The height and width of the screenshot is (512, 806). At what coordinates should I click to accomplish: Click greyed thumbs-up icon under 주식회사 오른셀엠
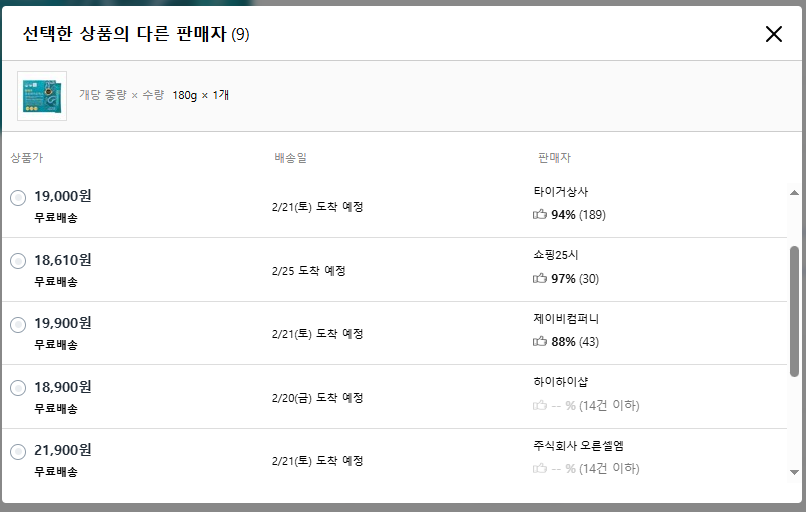point(540,468)
